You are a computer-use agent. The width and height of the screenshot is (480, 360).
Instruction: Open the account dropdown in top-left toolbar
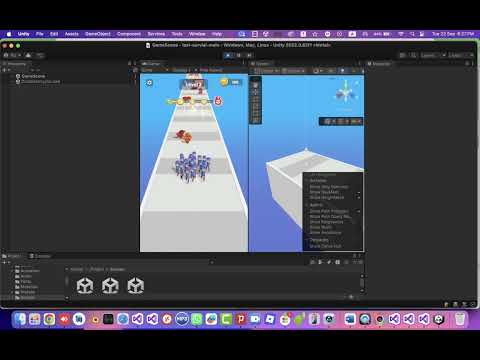click(x=12, y=55)
